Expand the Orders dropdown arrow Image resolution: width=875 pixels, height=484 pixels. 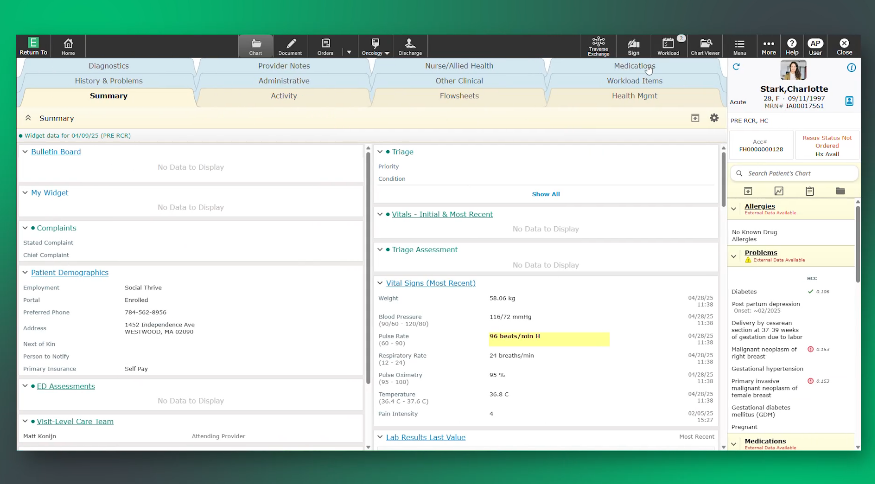348,51
